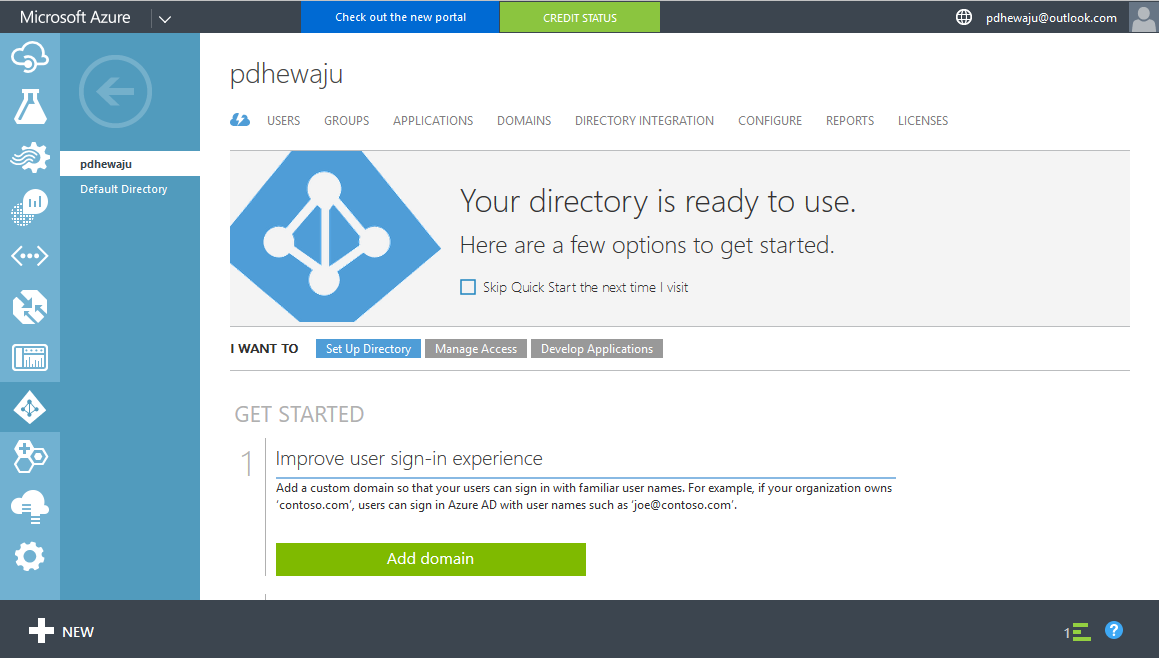
Task: Open the chart insights sidebar icon
Action: (30, 207)
